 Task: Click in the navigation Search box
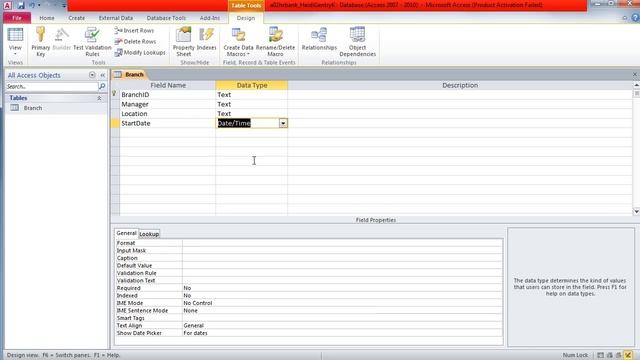[51, 87]
